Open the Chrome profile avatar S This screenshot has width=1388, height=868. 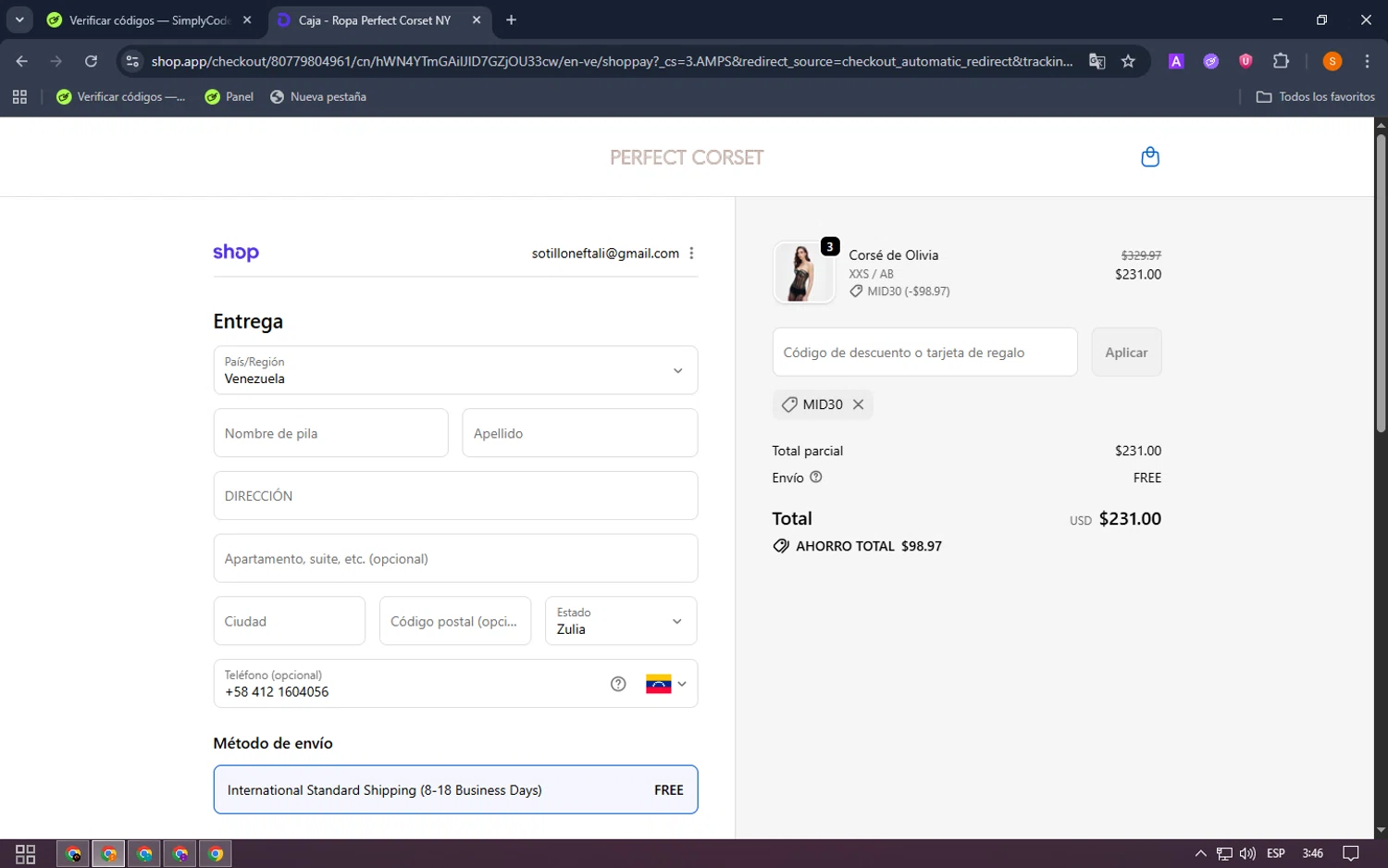(1332, 61)
